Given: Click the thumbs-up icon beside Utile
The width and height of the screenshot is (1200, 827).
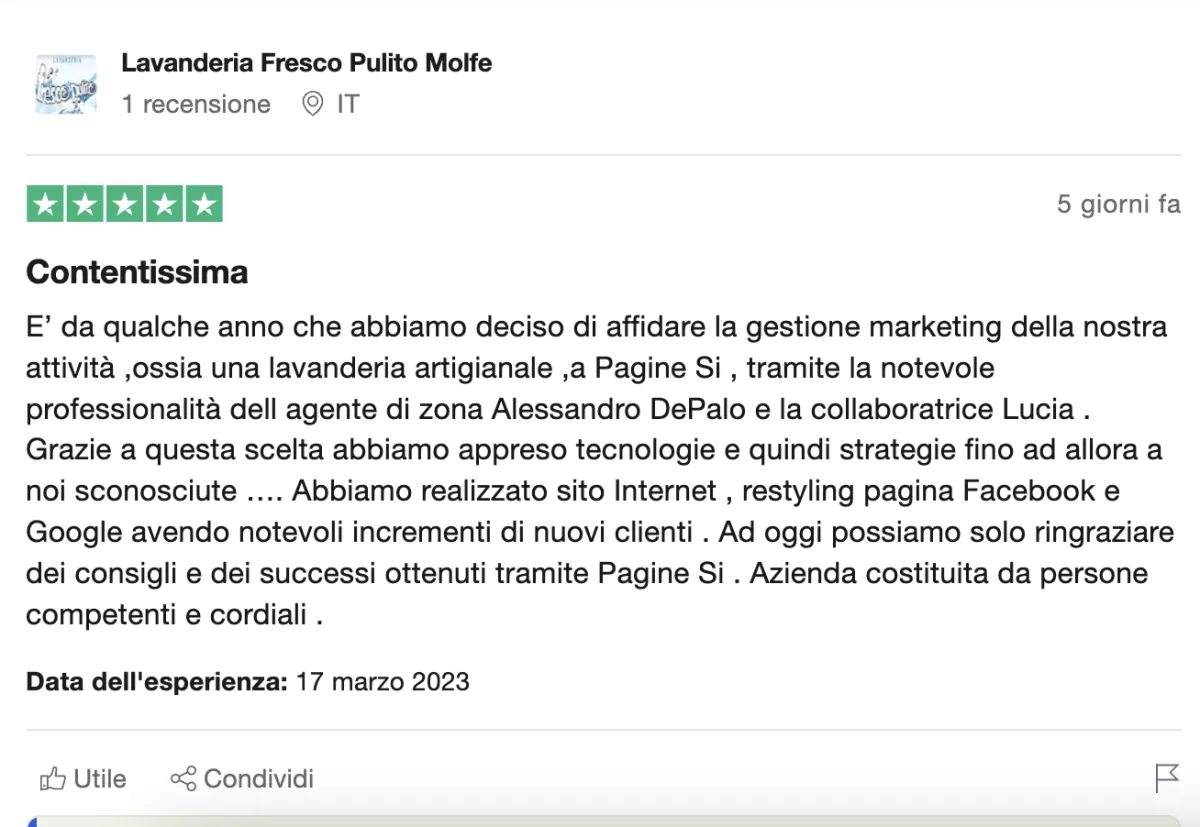Looking at the screenshot, I should point(52,778).
